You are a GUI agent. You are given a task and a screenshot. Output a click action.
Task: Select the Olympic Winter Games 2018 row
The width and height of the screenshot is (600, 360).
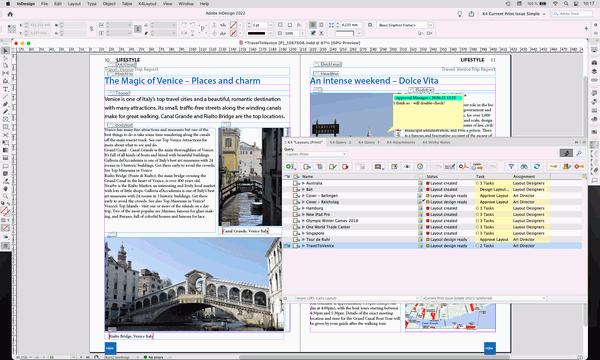pos(432,221)
